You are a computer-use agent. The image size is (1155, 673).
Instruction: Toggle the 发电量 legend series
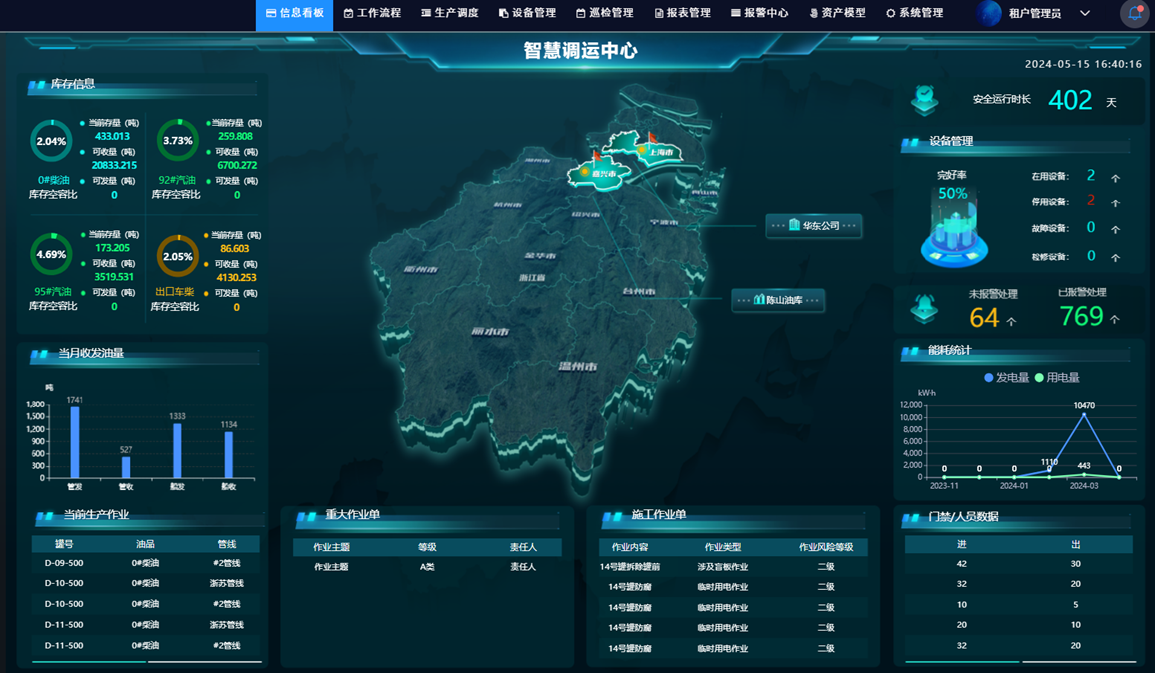tap(1006, 378)
